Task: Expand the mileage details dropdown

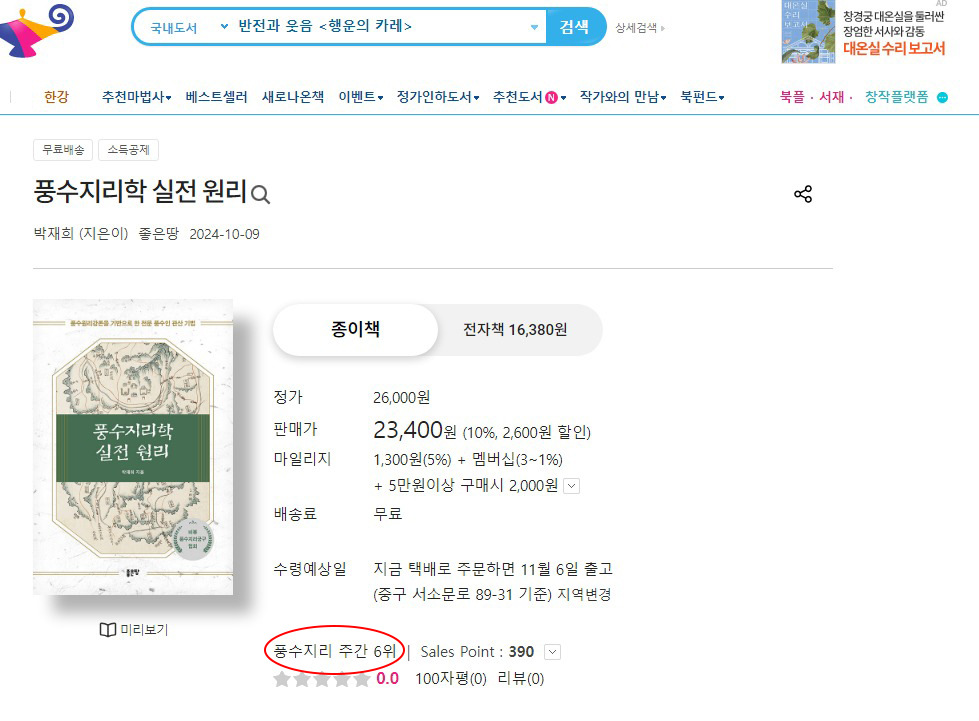Action: pos(572,486)
